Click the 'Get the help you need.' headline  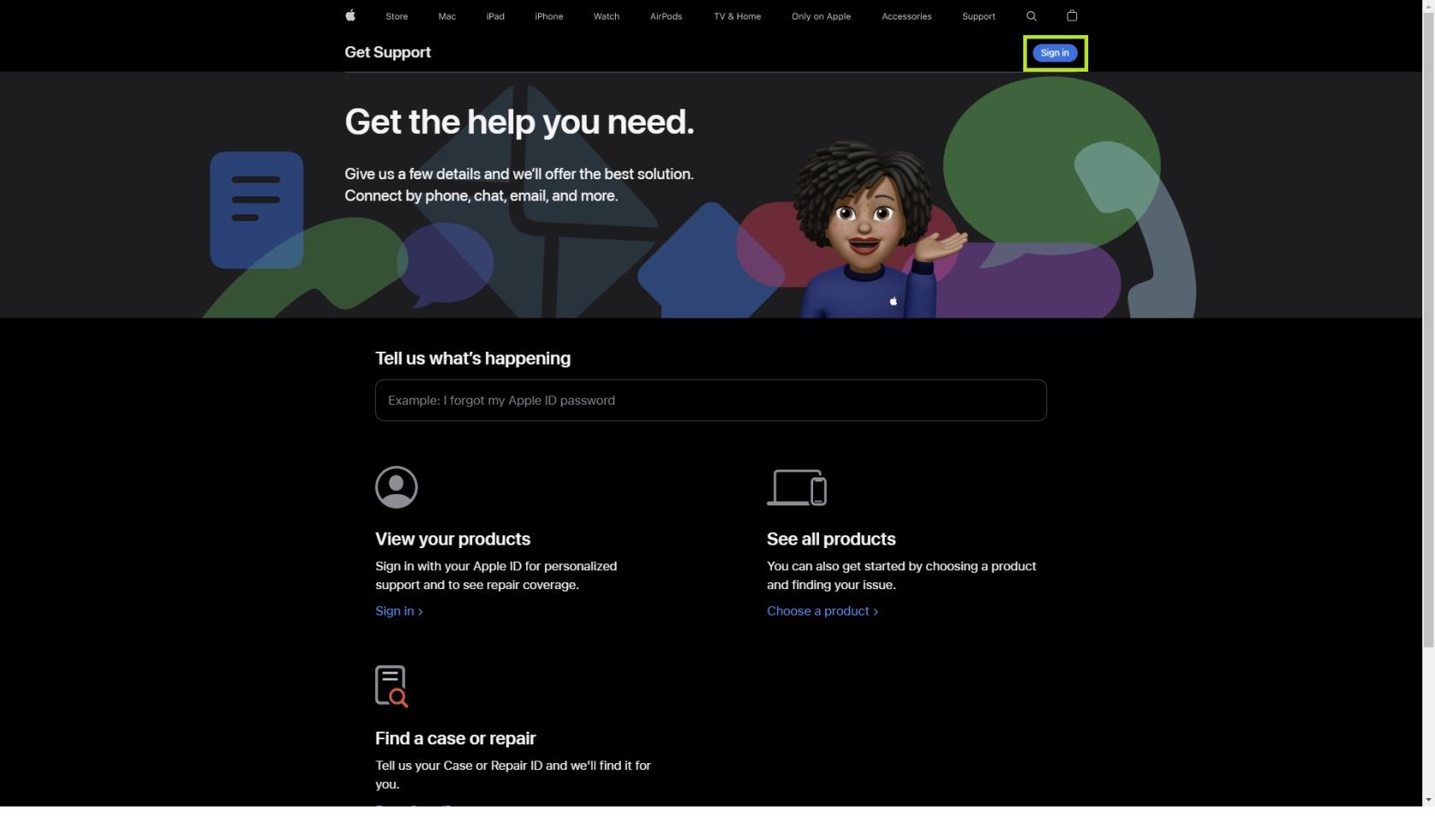pos(519,122)
